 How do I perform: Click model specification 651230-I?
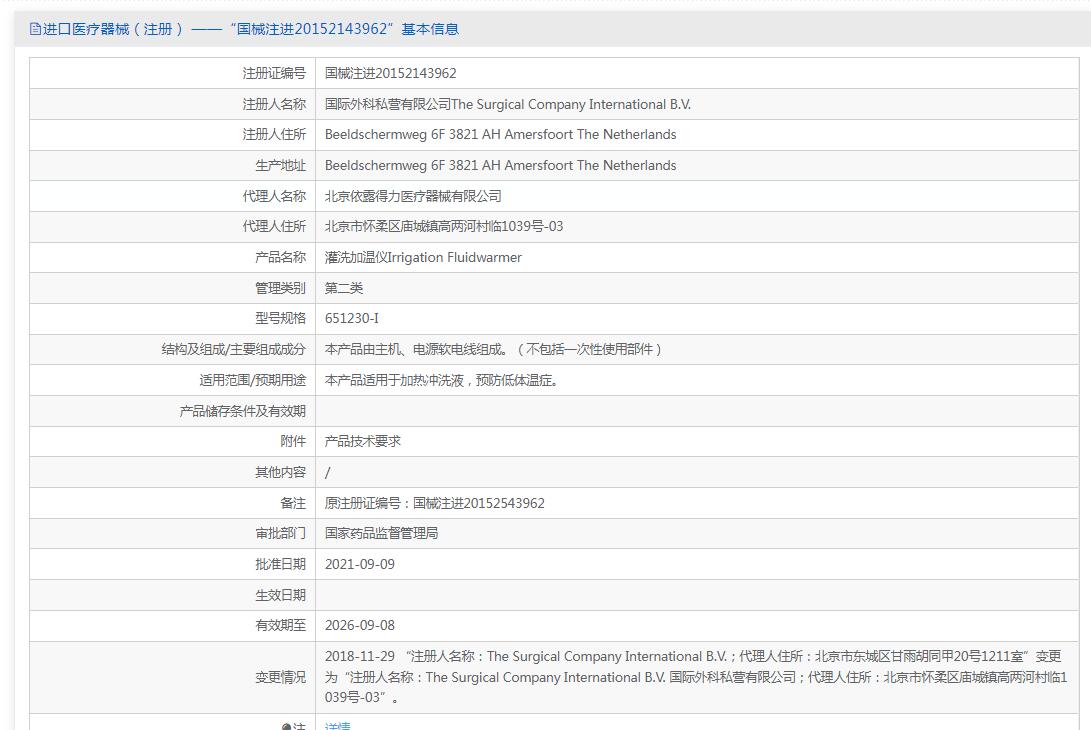tap(352, 319)
